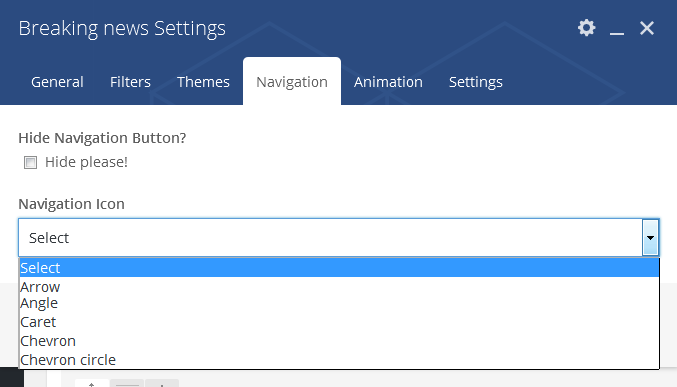
Task: Click the Navigation Icon dropdown arrow
Action: [x=650, y=238]
